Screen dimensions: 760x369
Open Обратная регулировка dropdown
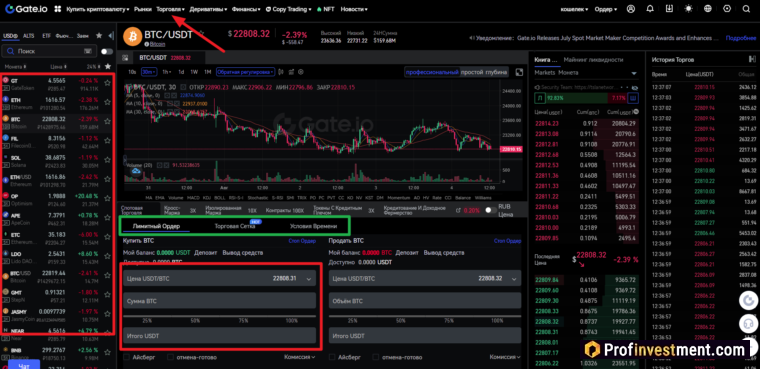point(245,72)
